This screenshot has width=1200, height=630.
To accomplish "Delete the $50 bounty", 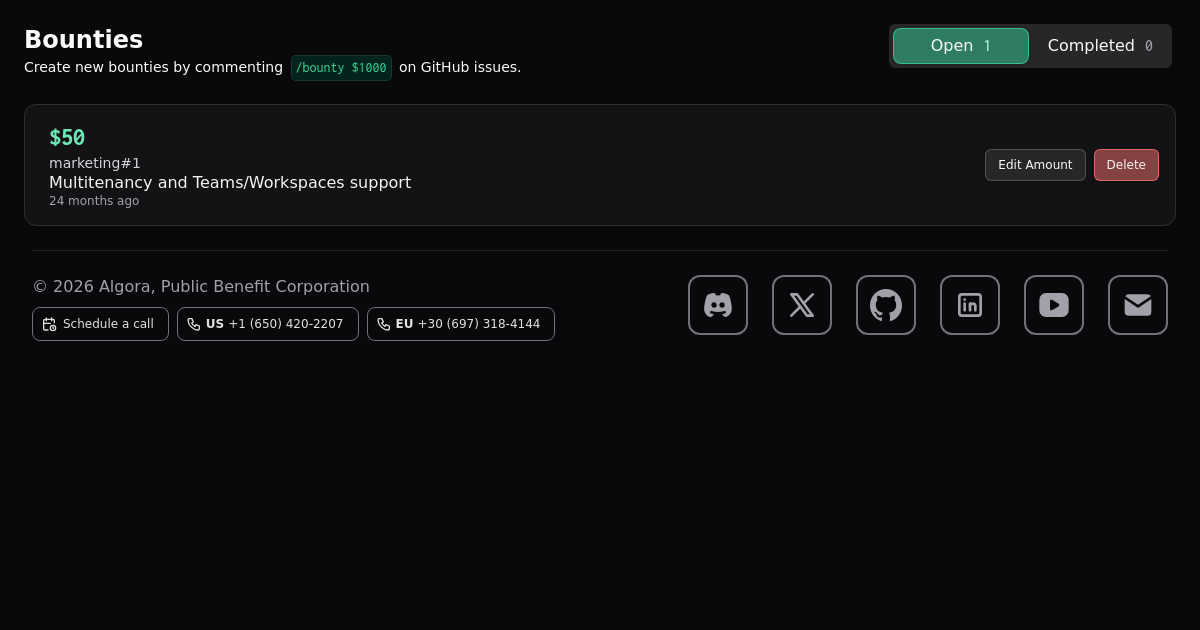I will tap(1126, 165).
